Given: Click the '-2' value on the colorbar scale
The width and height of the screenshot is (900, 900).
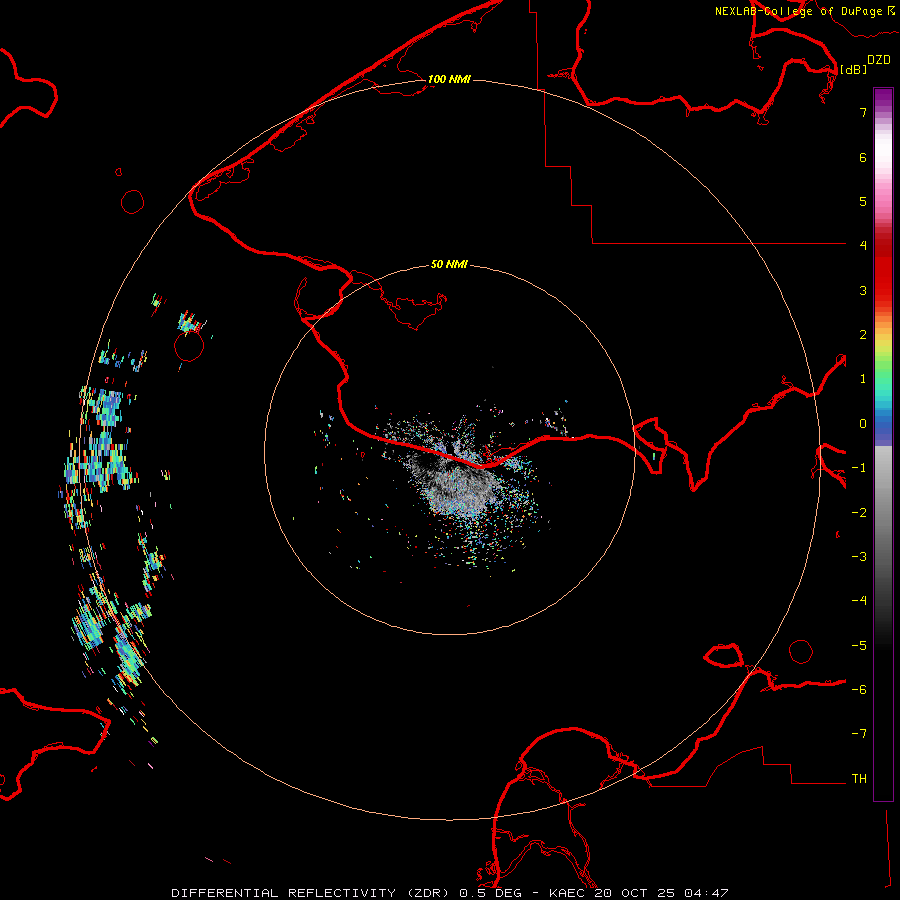Looking at the screenshot, I should point(859,513).
